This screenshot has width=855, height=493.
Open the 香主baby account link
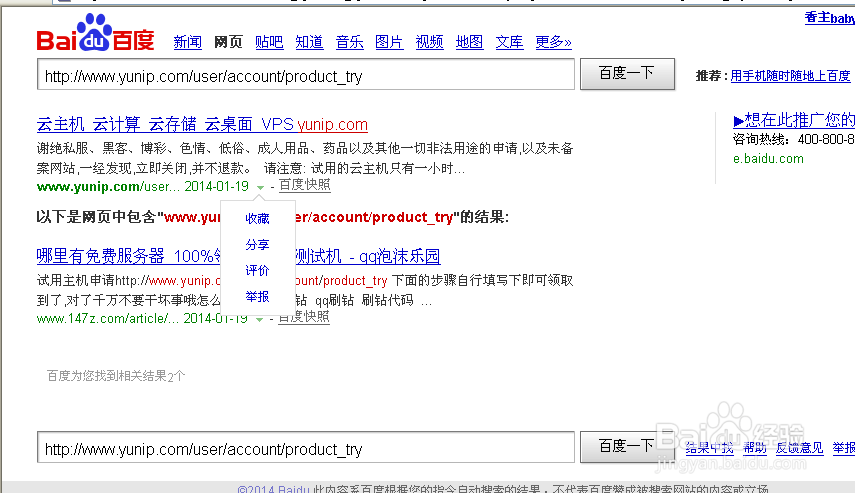click(829, 17)
